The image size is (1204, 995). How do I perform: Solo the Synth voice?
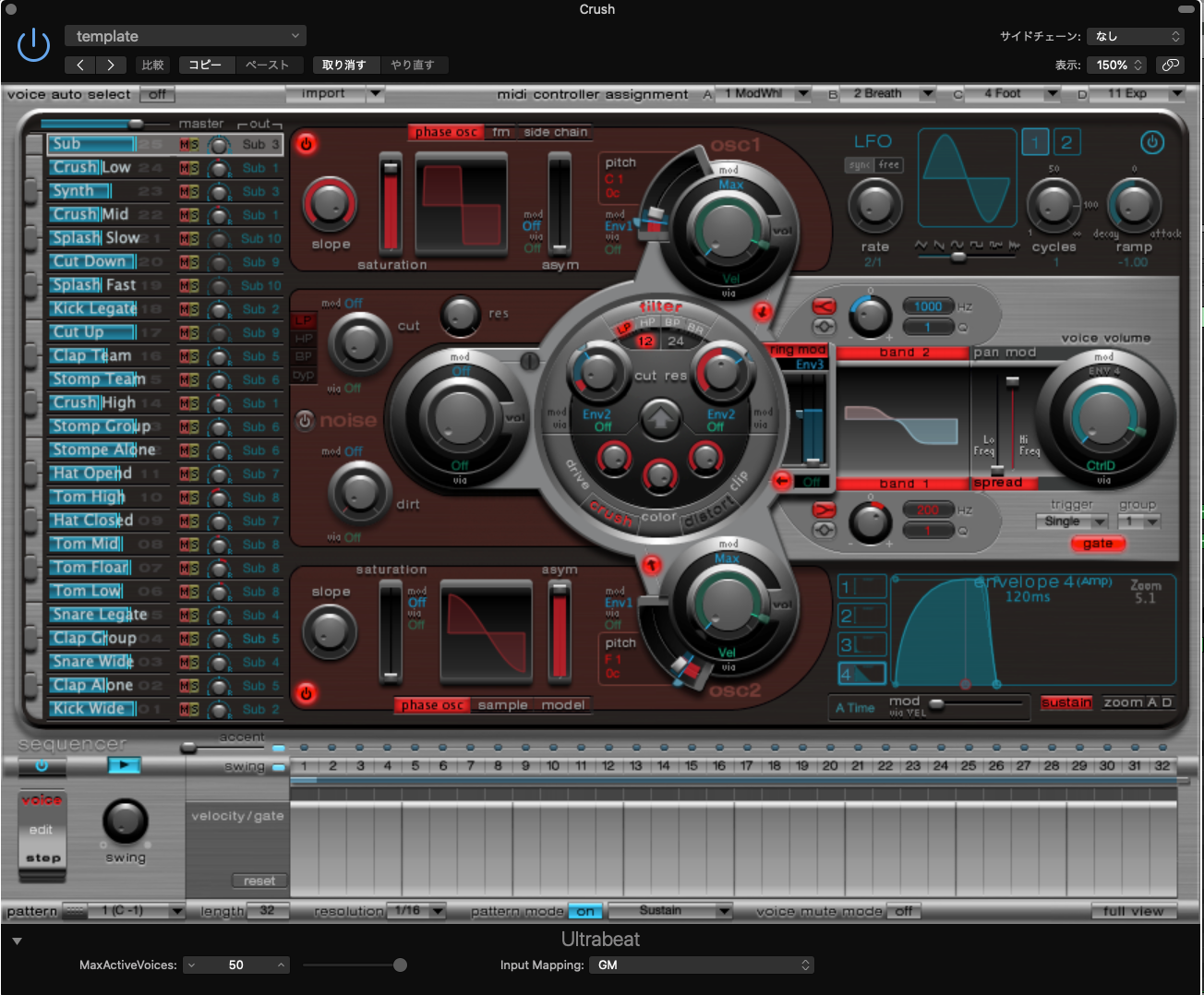click(x=194, y=192)
